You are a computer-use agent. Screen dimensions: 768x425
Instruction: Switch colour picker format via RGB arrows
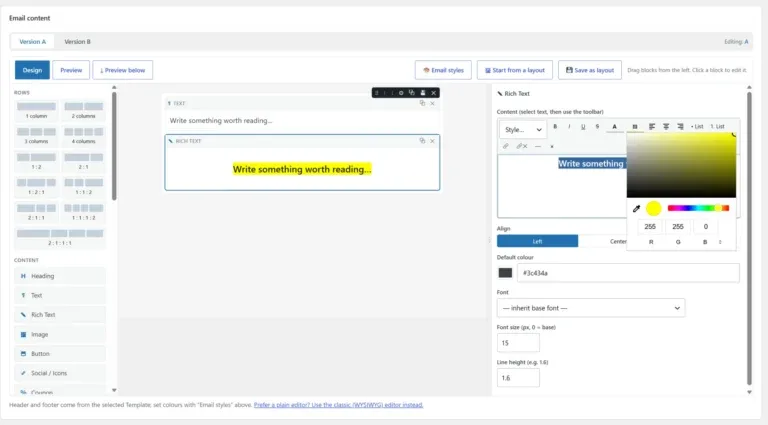pos(720,242)
